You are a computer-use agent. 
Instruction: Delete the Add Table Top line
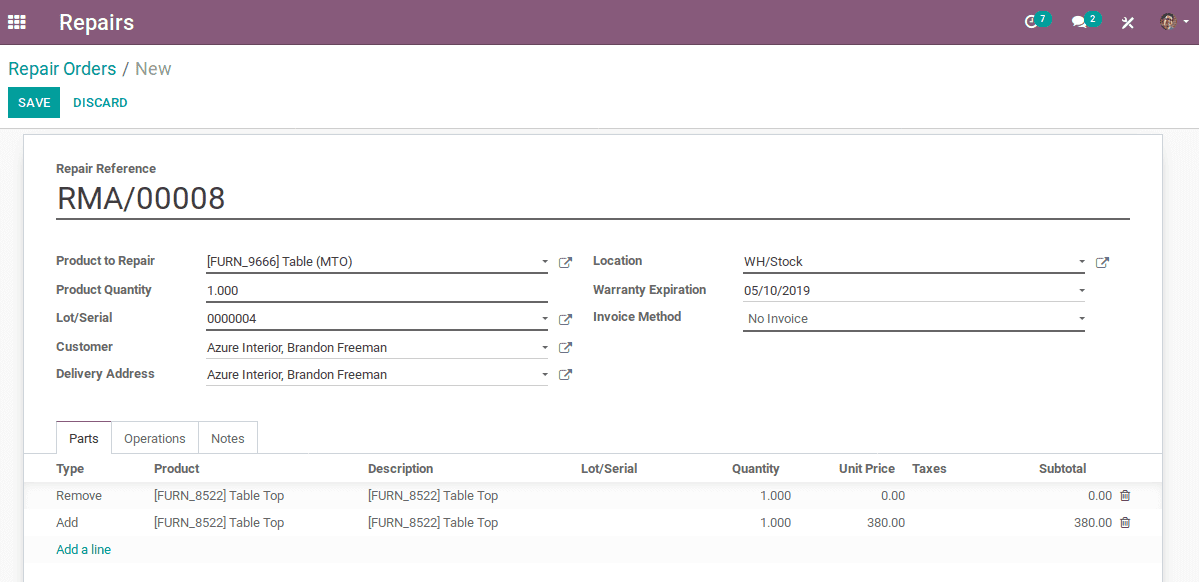pyautogui.click(x=1125, y=523)
